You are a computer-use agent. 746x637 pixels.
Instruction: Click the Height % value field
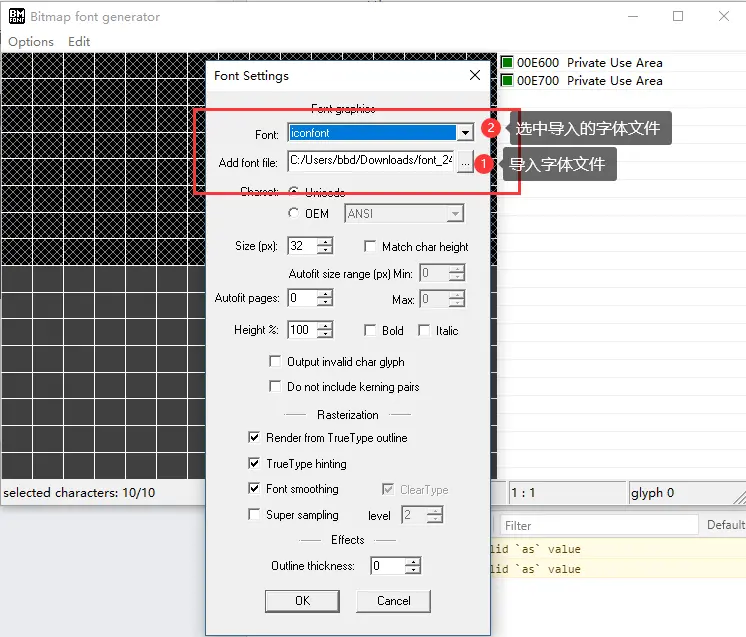click(303, 330)
